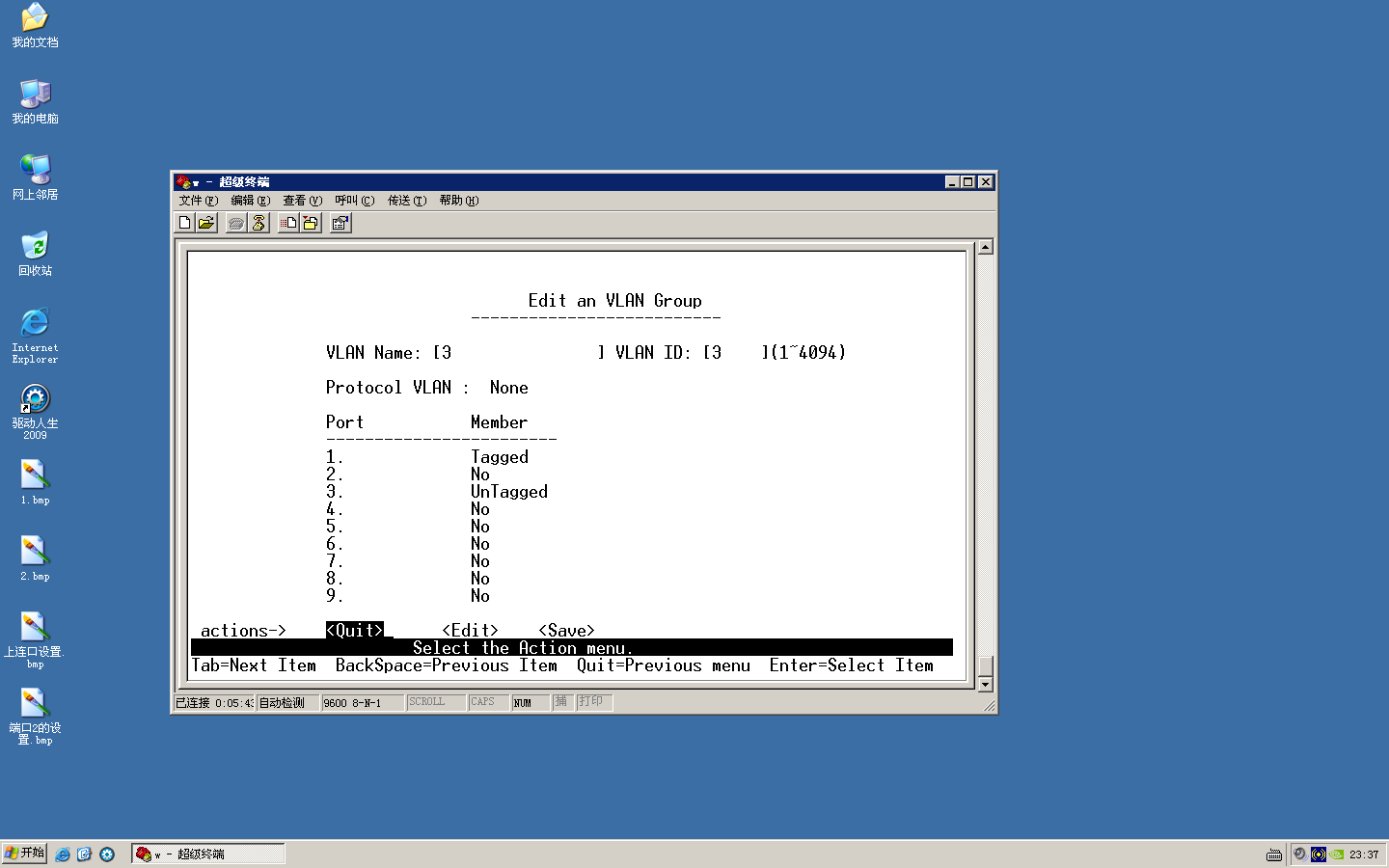Click '自动检测' status bar entry

tap(287, 703)
